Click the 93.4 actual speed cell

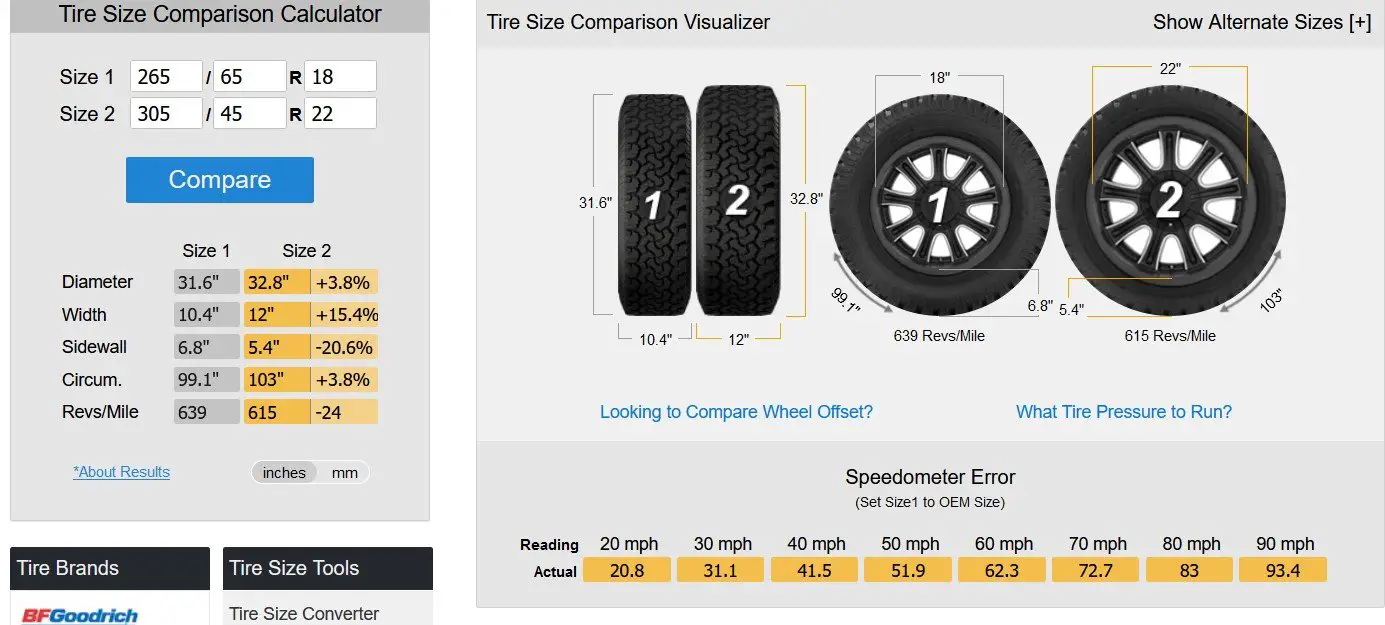1283,571
